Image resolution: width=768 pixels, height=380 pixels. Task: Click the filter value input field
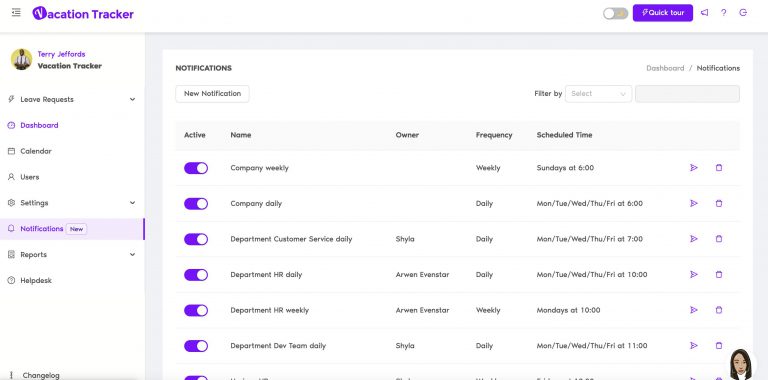pyautogui.click(x=687, y=94)
